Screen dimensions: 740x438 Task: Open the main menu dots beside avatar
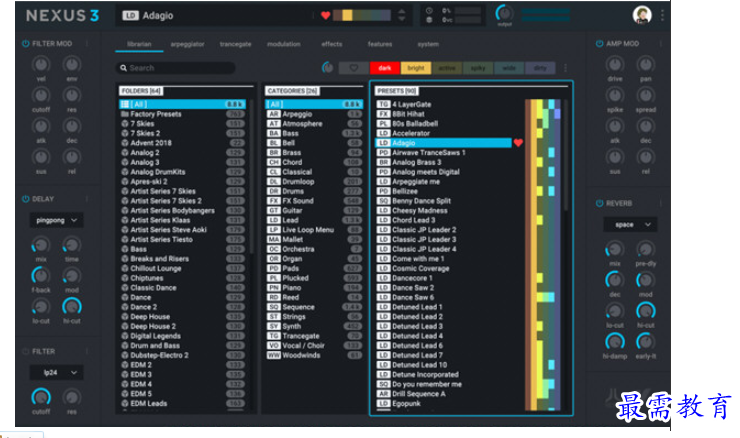662,15
